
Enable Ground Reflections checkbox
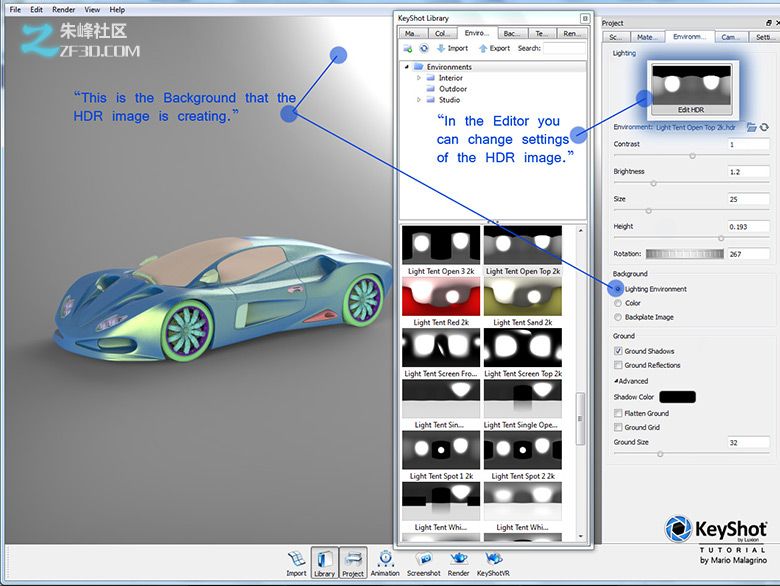(618, 365)
